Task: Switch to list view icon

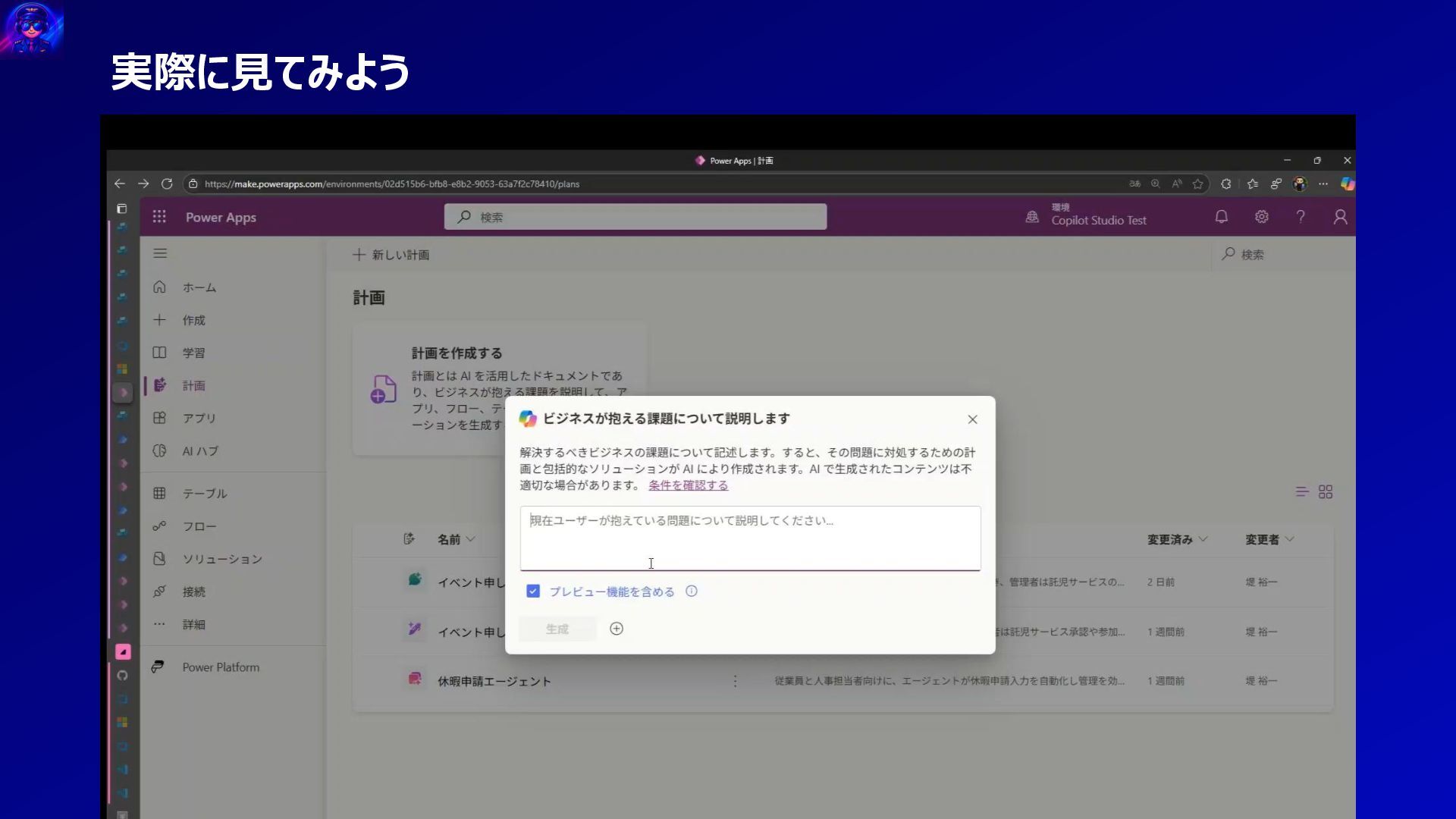Action: 1302,492
